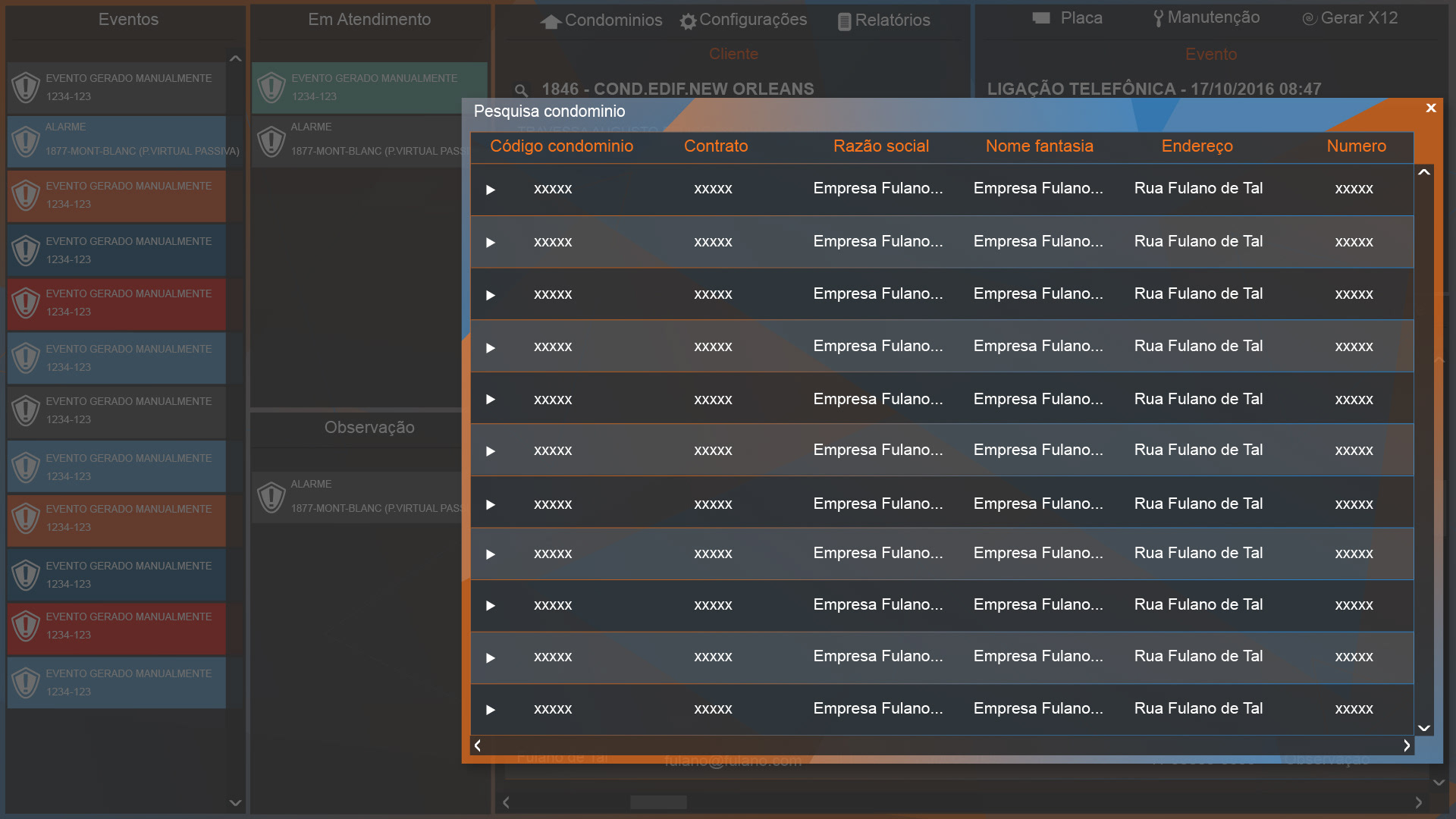Click the Contrato column header
Viewport: 1456px width, 819px height.
tap(716, 146)
